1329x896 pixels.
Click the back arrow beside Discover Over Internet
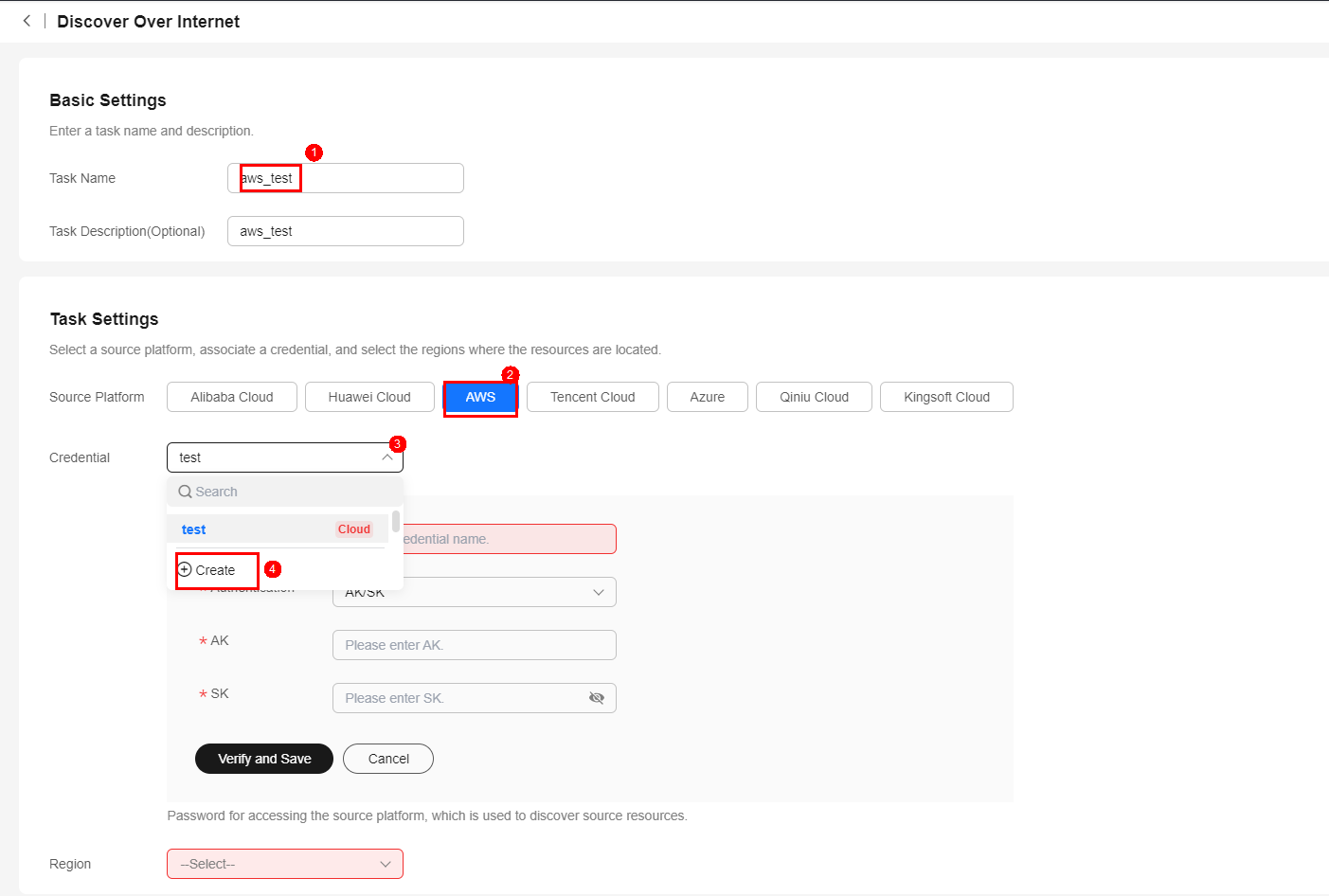pos(27,21)
